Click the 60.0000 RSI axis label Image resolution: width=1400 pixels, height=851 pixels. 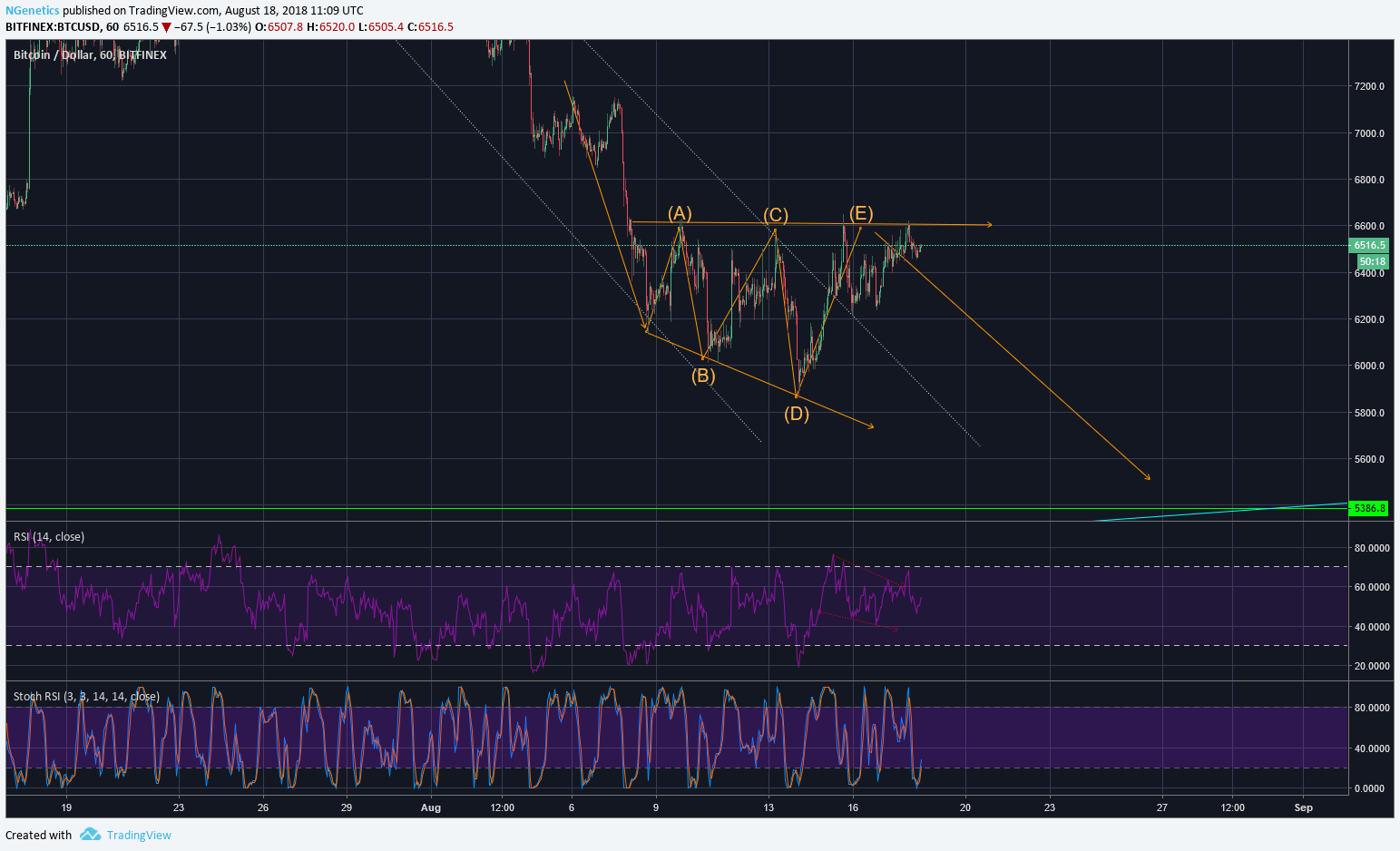(x=1372, y=588)
